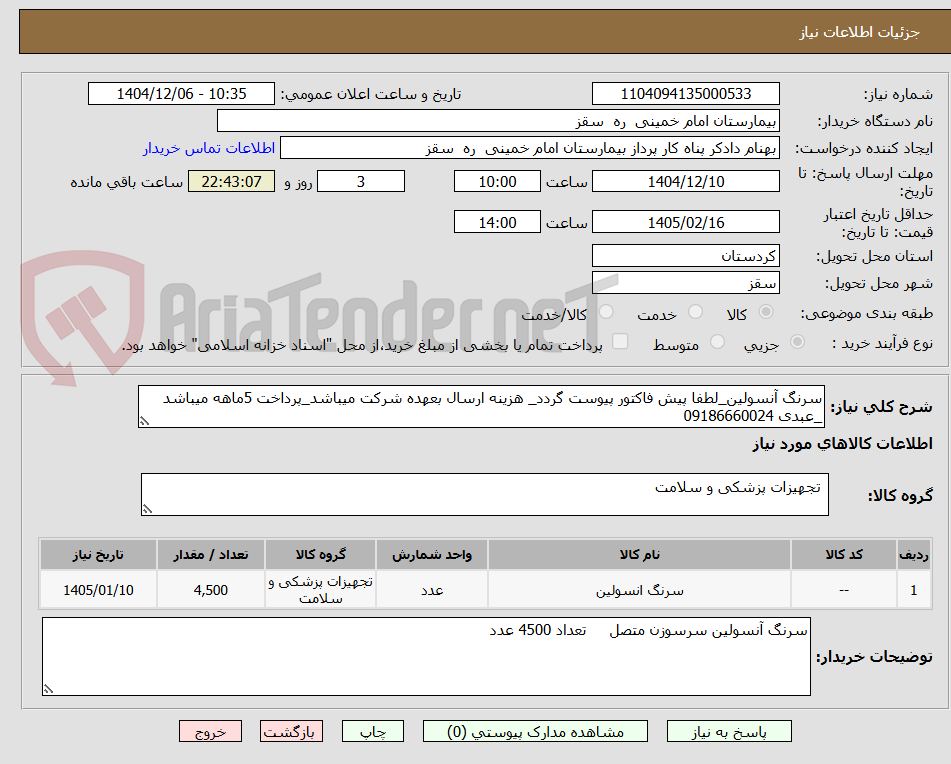The height and width of the screenshot is (764, 951).
Task: Select the کالا/خدمت radio button
Action: click(606, 312)
